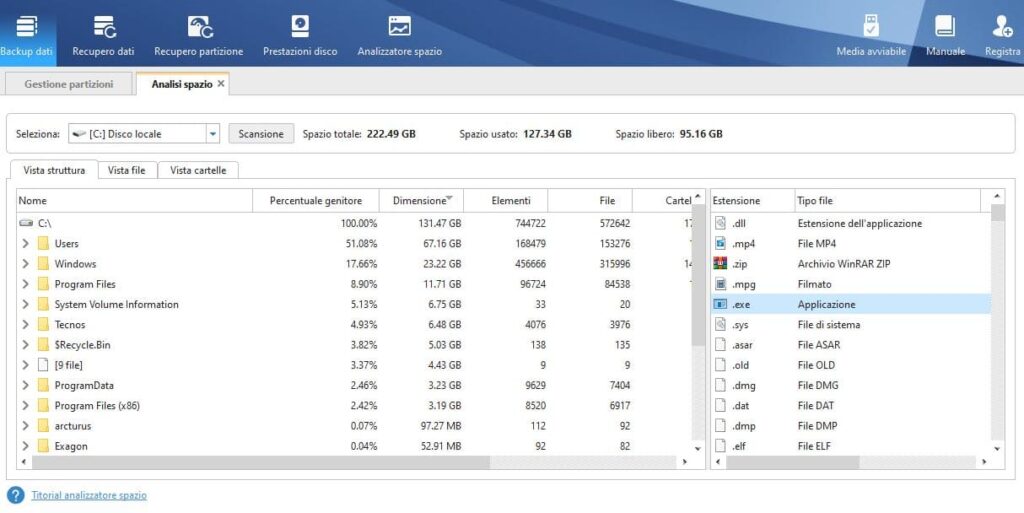Open the Backup dati tool
1024x513 pixels.
(x=27, y=35)
